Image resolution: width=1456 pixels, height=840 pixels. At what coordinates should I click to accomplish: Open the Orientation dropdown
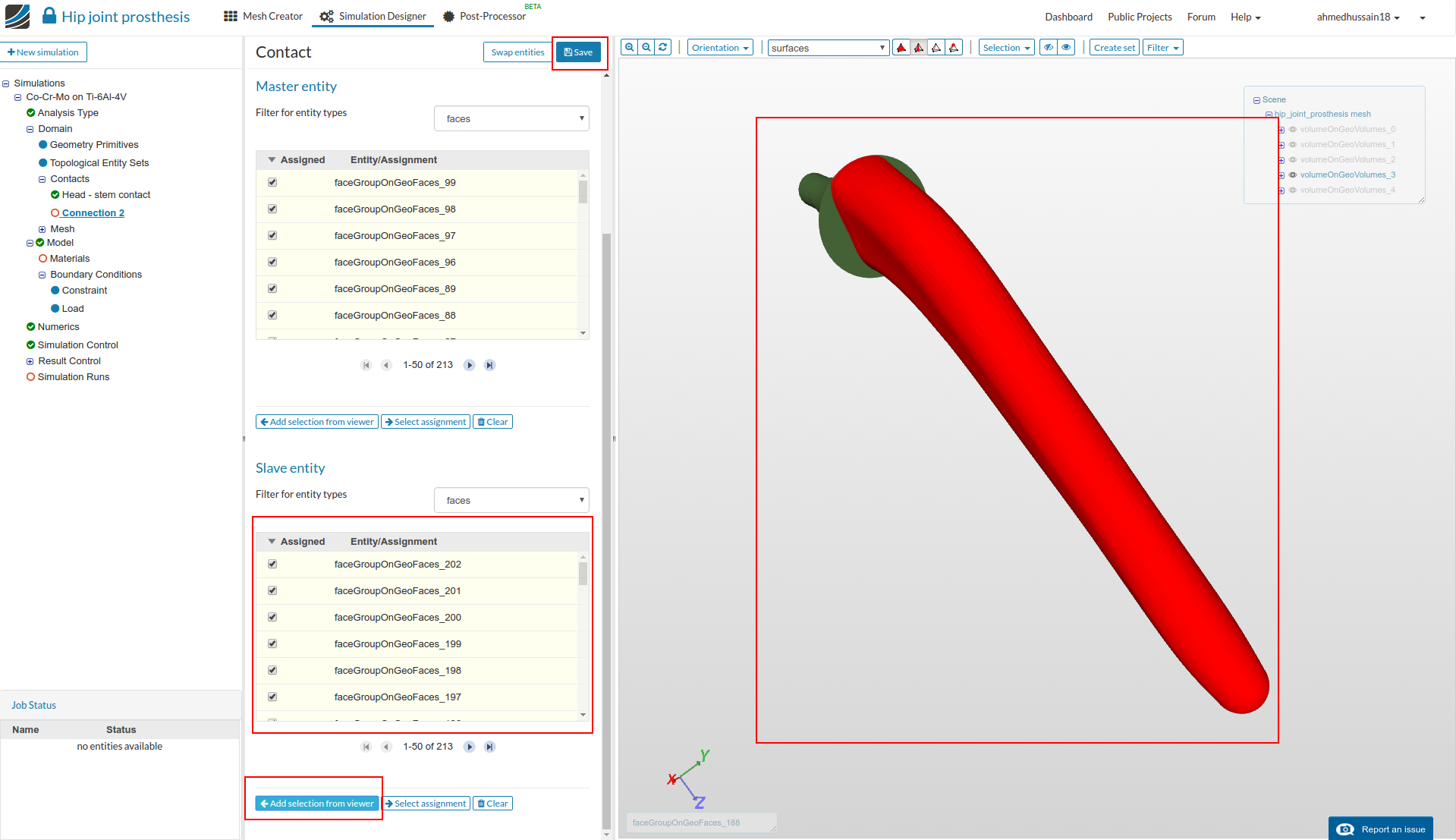click(720, 48)
